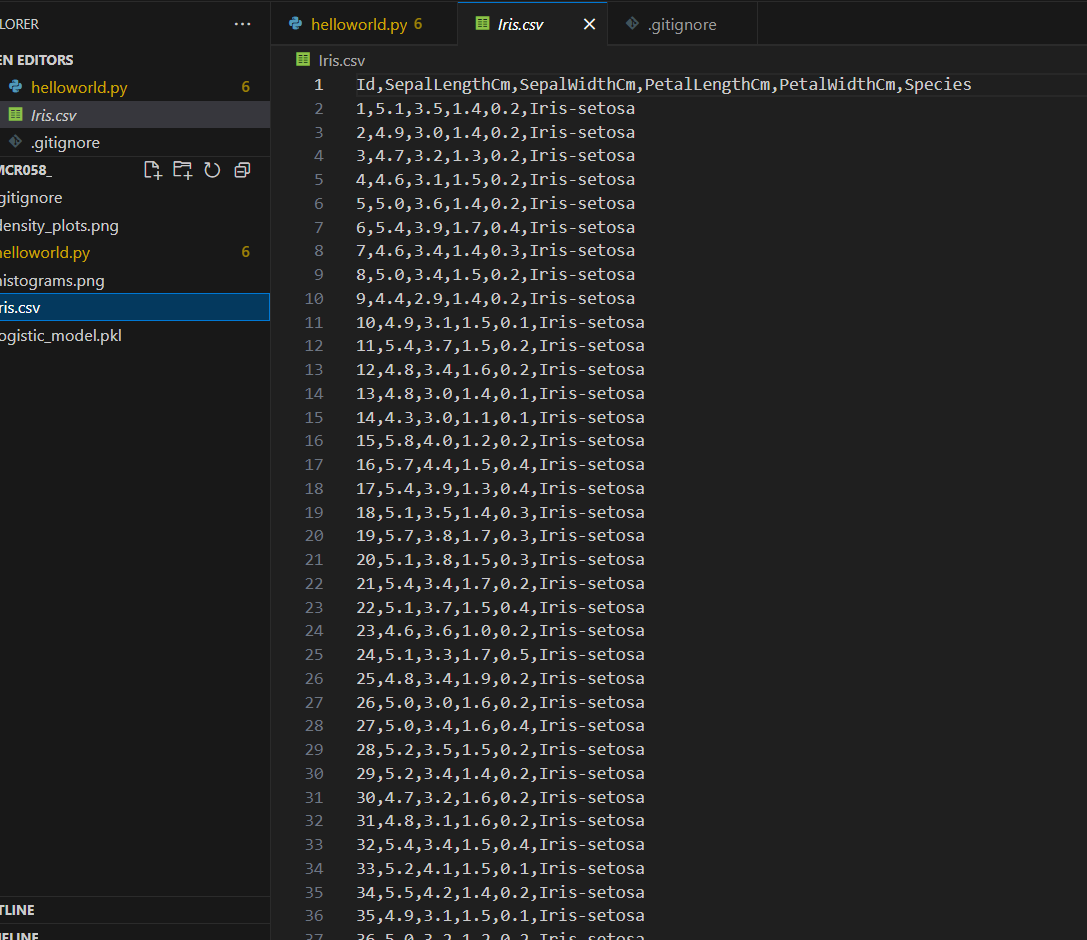The image size is (1087, 940).
Task: Click the git icon beside .gitignore in Open Editors
Action: coord(15,141)
